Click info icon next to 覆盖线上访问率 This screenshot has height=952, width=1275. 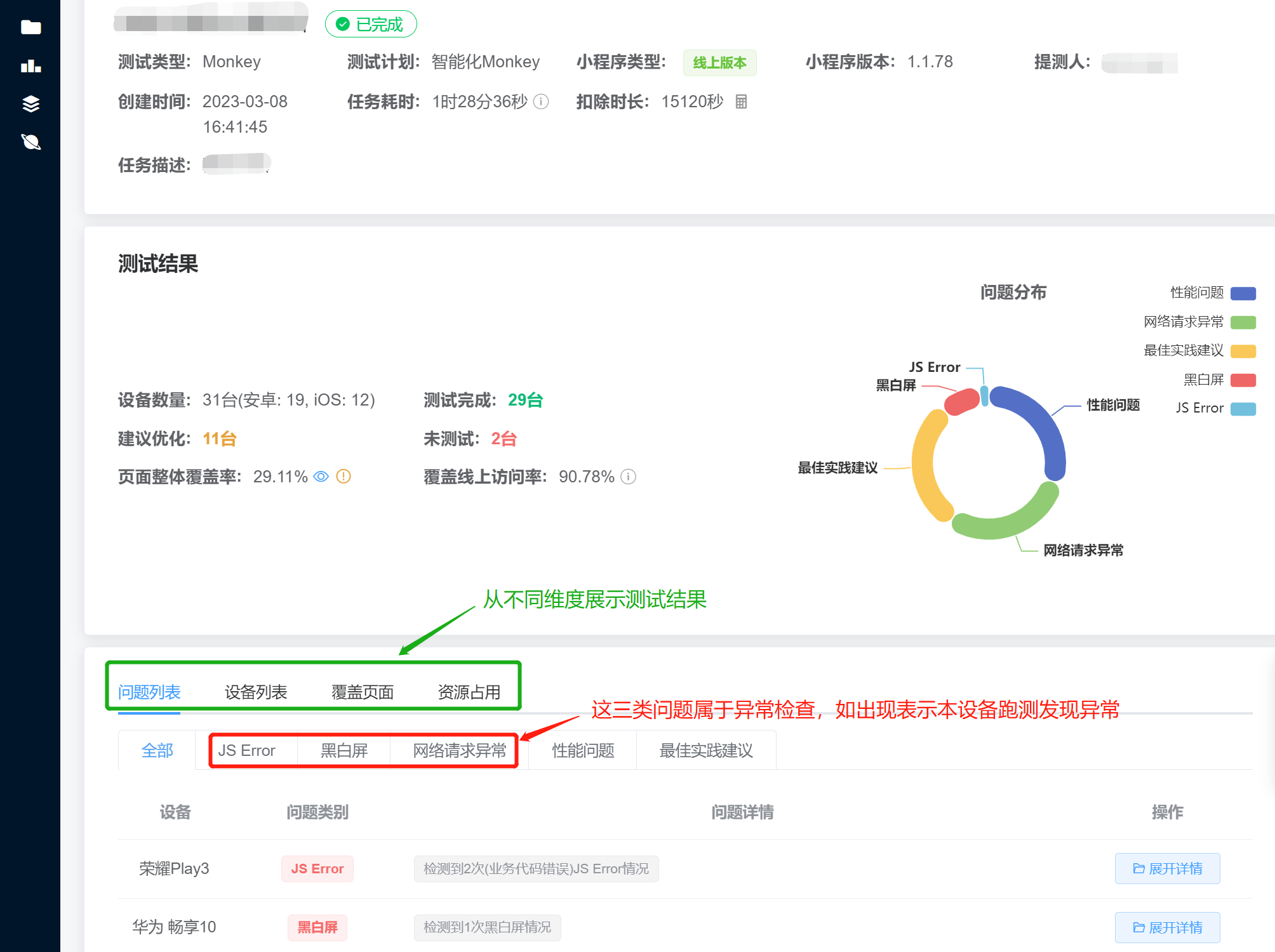tap(628, 477)
